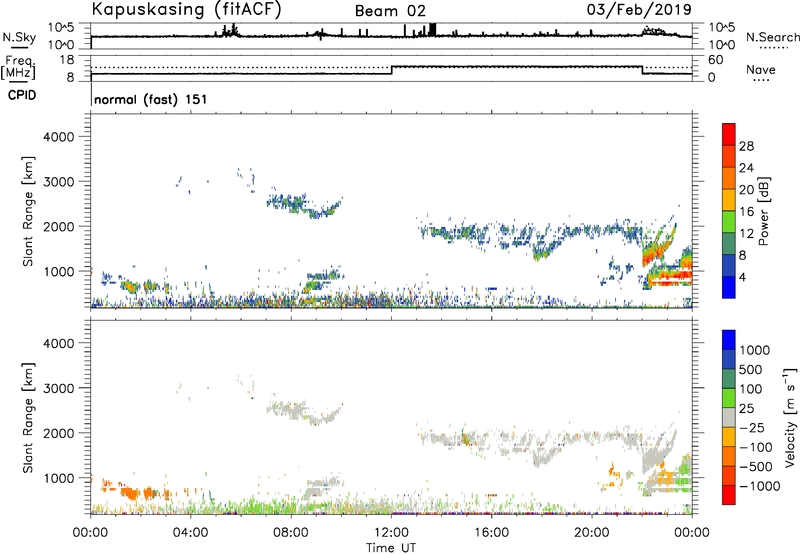The image size is (800, 554).
Task: Click the 'Nave' legend label
Action: (x=761, y=70)
